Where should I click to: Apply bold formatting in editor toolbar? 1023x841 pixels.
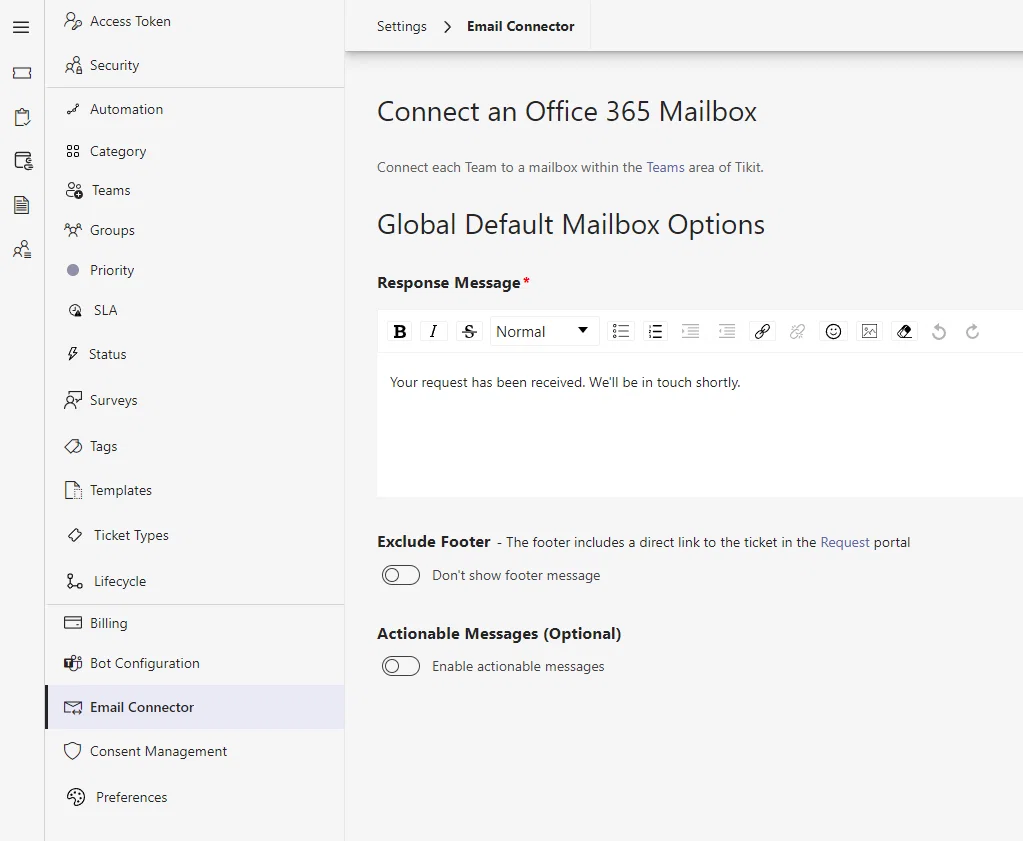click(x=400, y=331)
